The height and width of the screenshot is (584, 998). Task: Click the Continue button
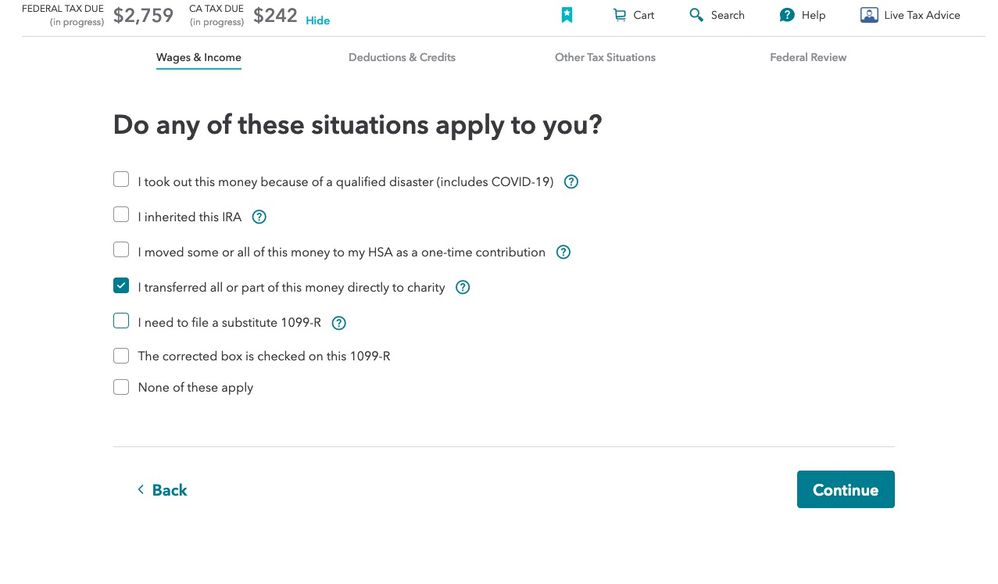coord(845,489)
